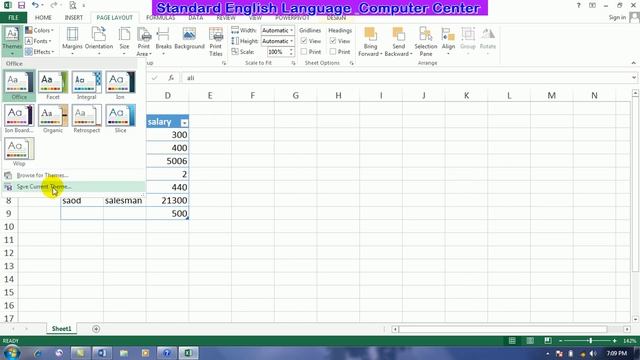Click the Undo arrow icon
Viewport: 640px width, 360px height.
click(35, 5)
